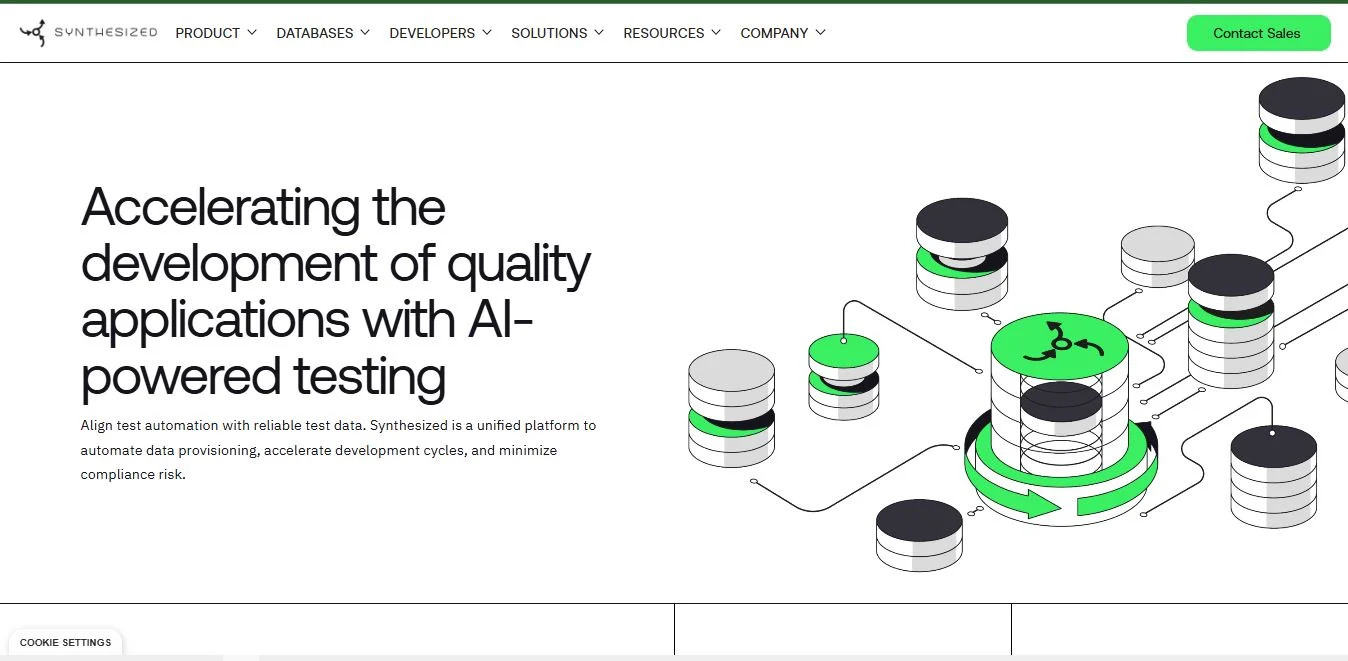Expand the RESOURCES navigation dropdown
The width and height of the screenshot is (1348, 661).
tap(671, 33)
